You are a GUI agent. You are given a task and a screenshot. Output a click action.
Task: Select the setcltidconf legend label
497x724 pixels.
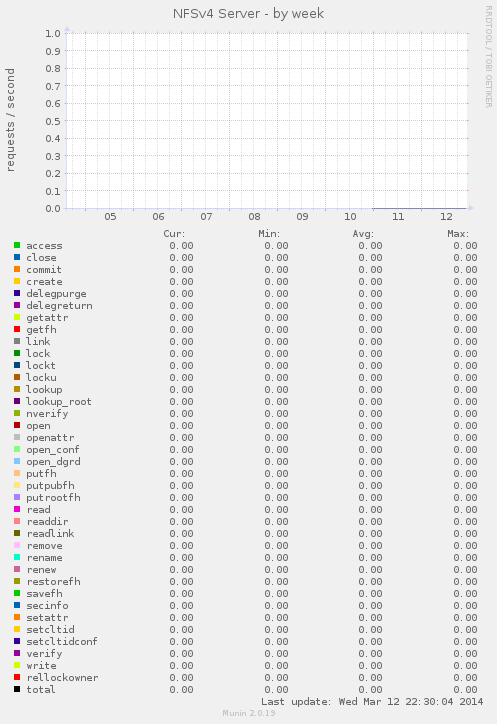[x=62, y=641]
